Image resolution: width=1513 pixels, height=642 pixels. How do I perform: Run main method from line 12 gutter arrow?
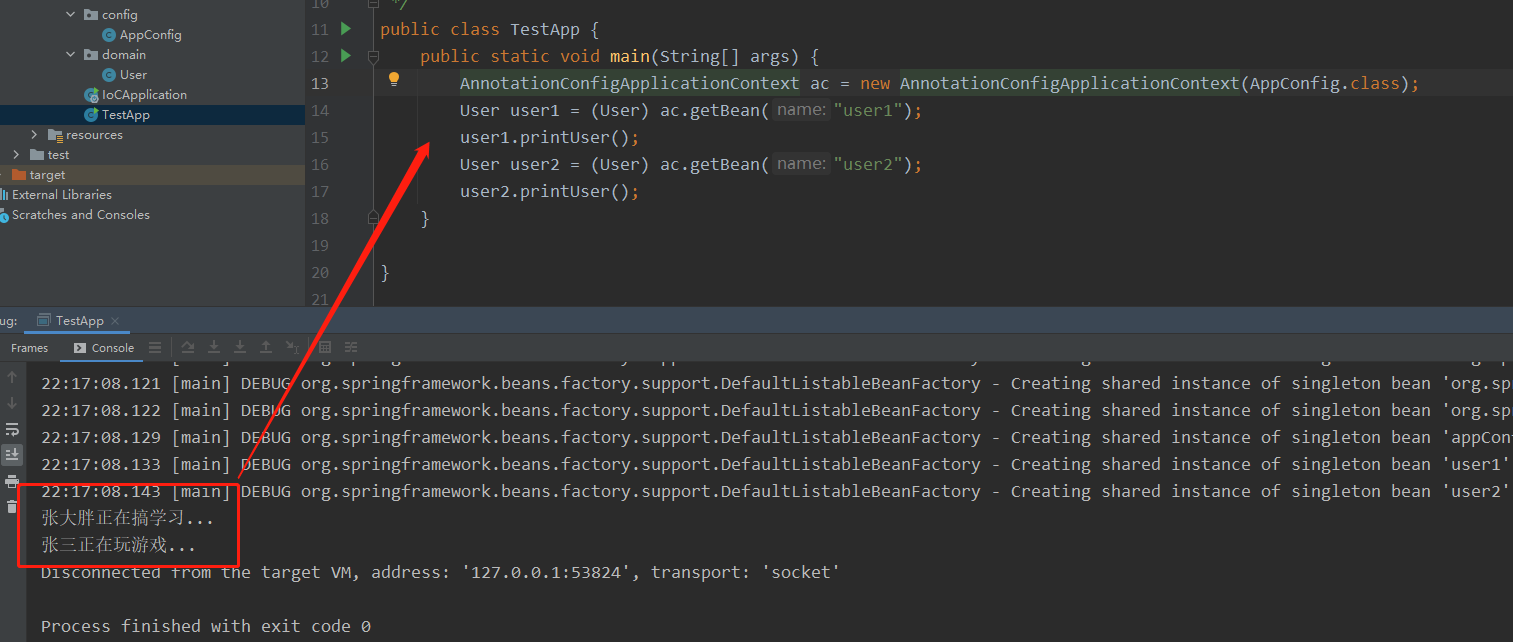tap(346, 56)
